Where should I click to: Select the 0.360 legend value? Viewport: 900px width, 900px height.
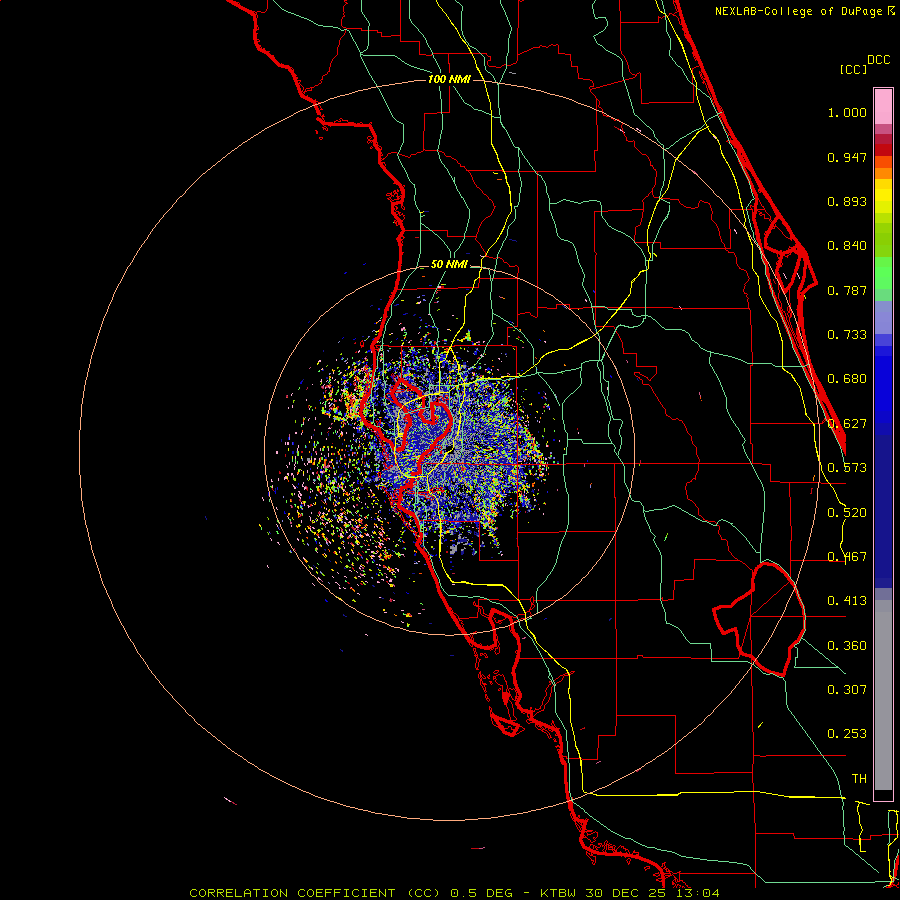847,646
